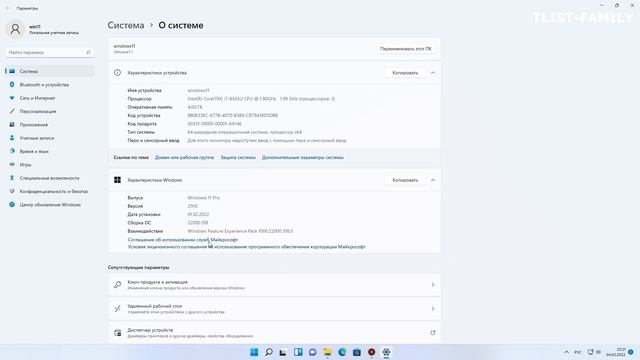640x360 pixels.
Task: Open Центр обновления Windows
Action: click(50, 204)
